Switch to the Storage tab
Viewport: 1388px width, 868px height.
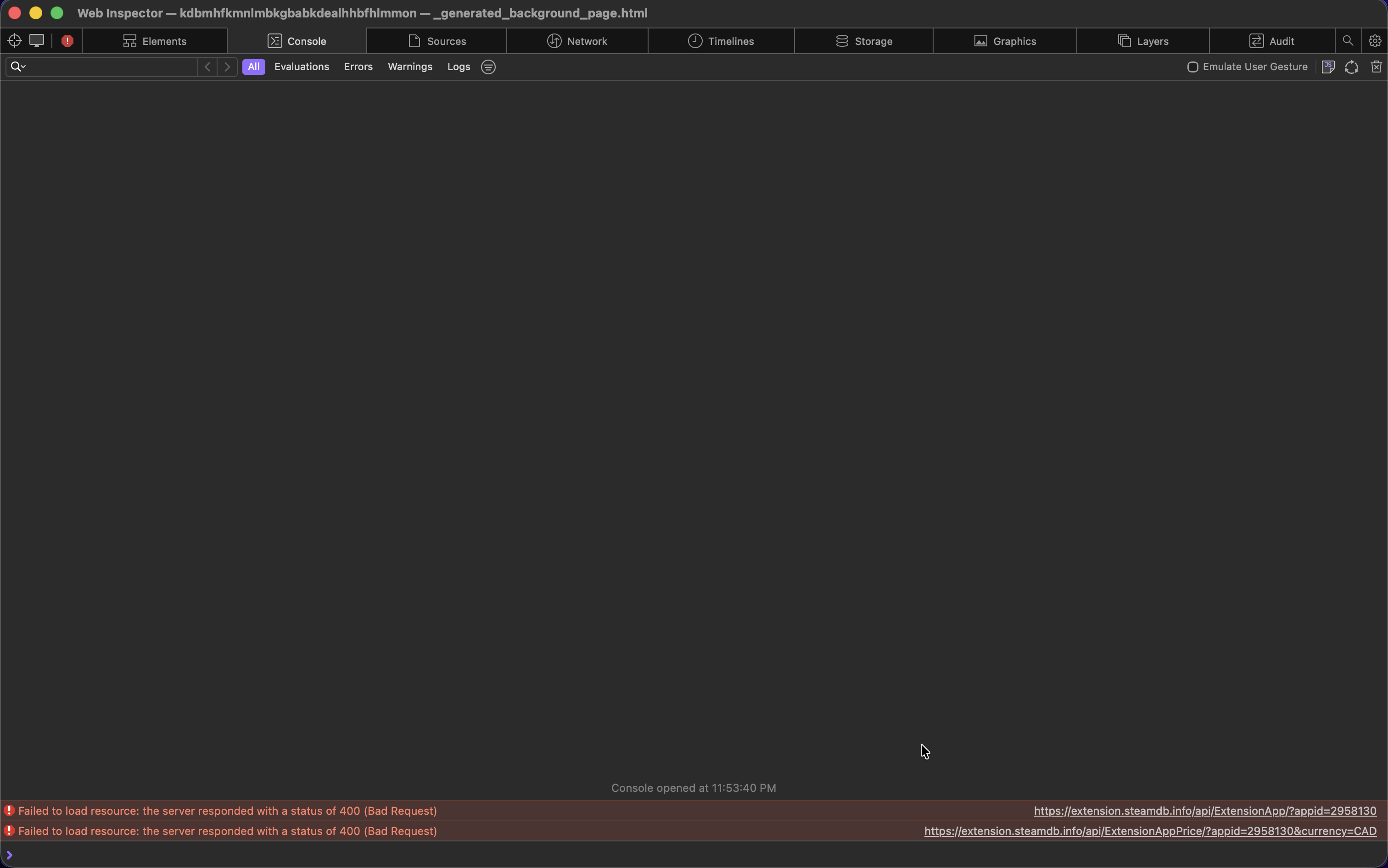865,41
